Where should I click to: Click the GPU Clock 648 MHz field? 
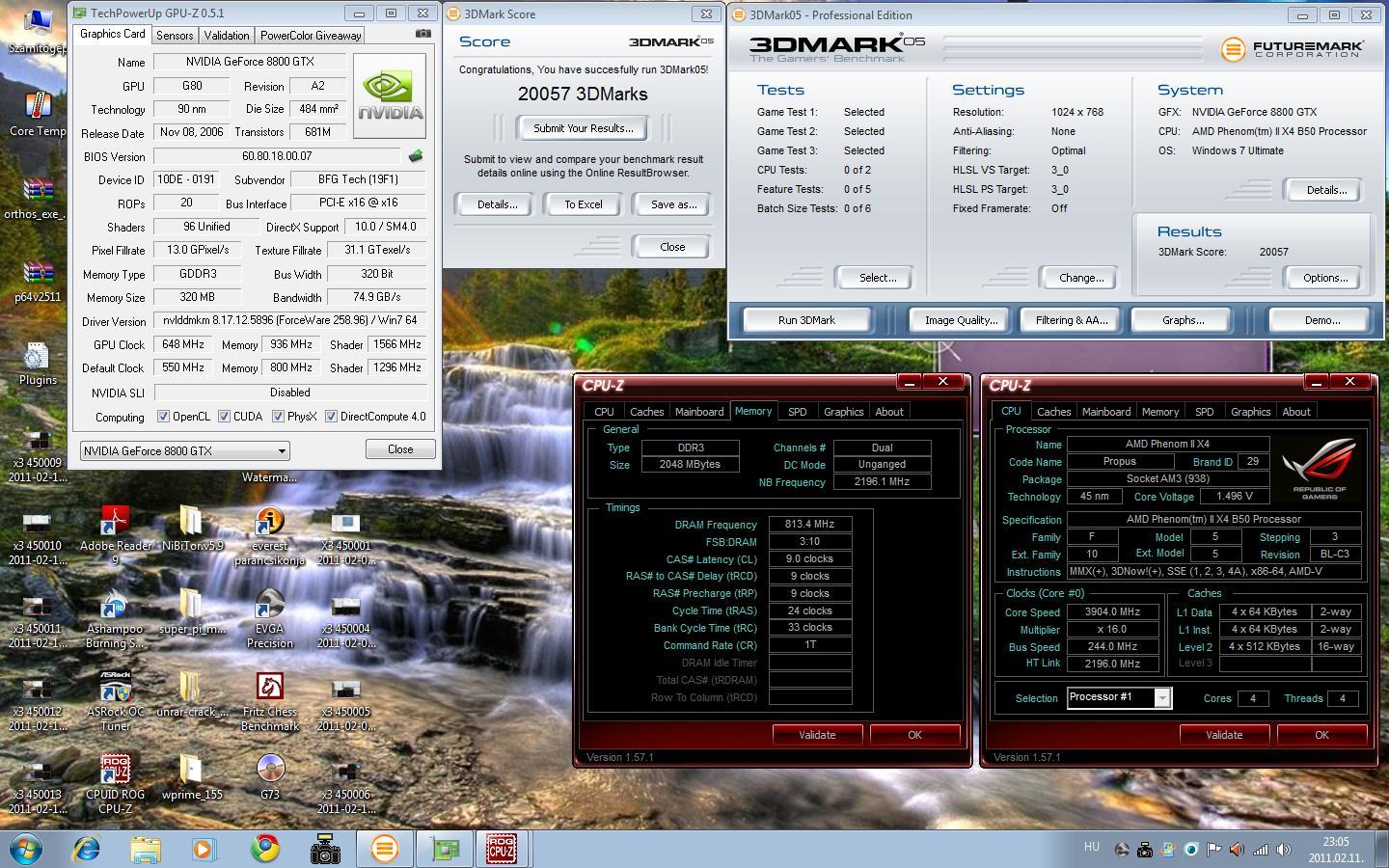182,344
